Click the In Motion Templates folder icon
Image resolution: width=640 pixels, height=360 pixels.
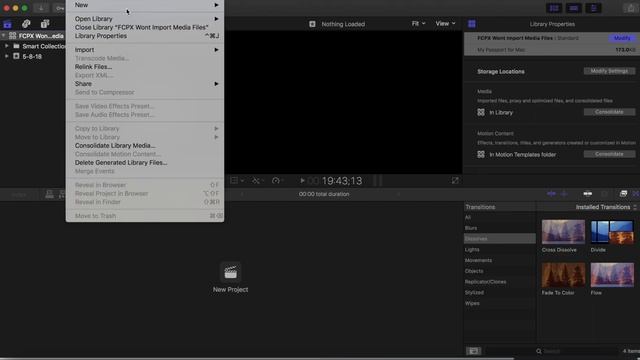[x=481, y=154]
